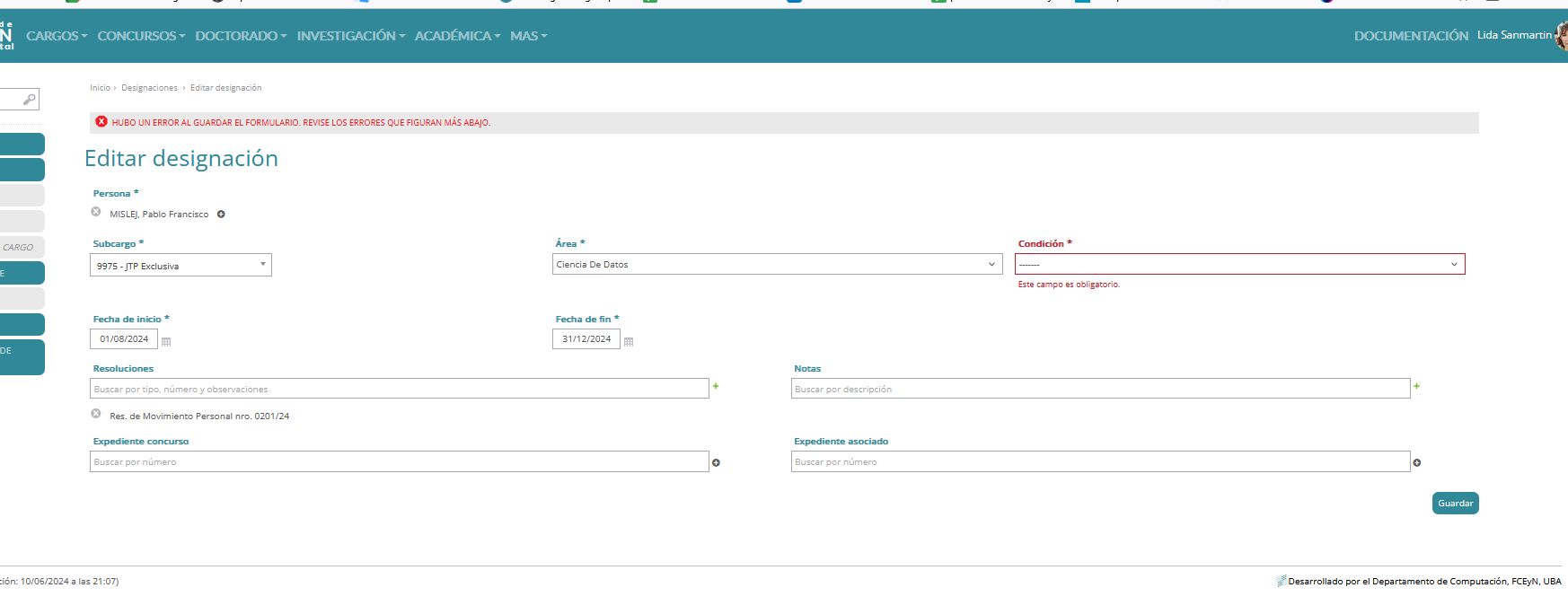Open the Condición dropdown

click(1239, 264)
